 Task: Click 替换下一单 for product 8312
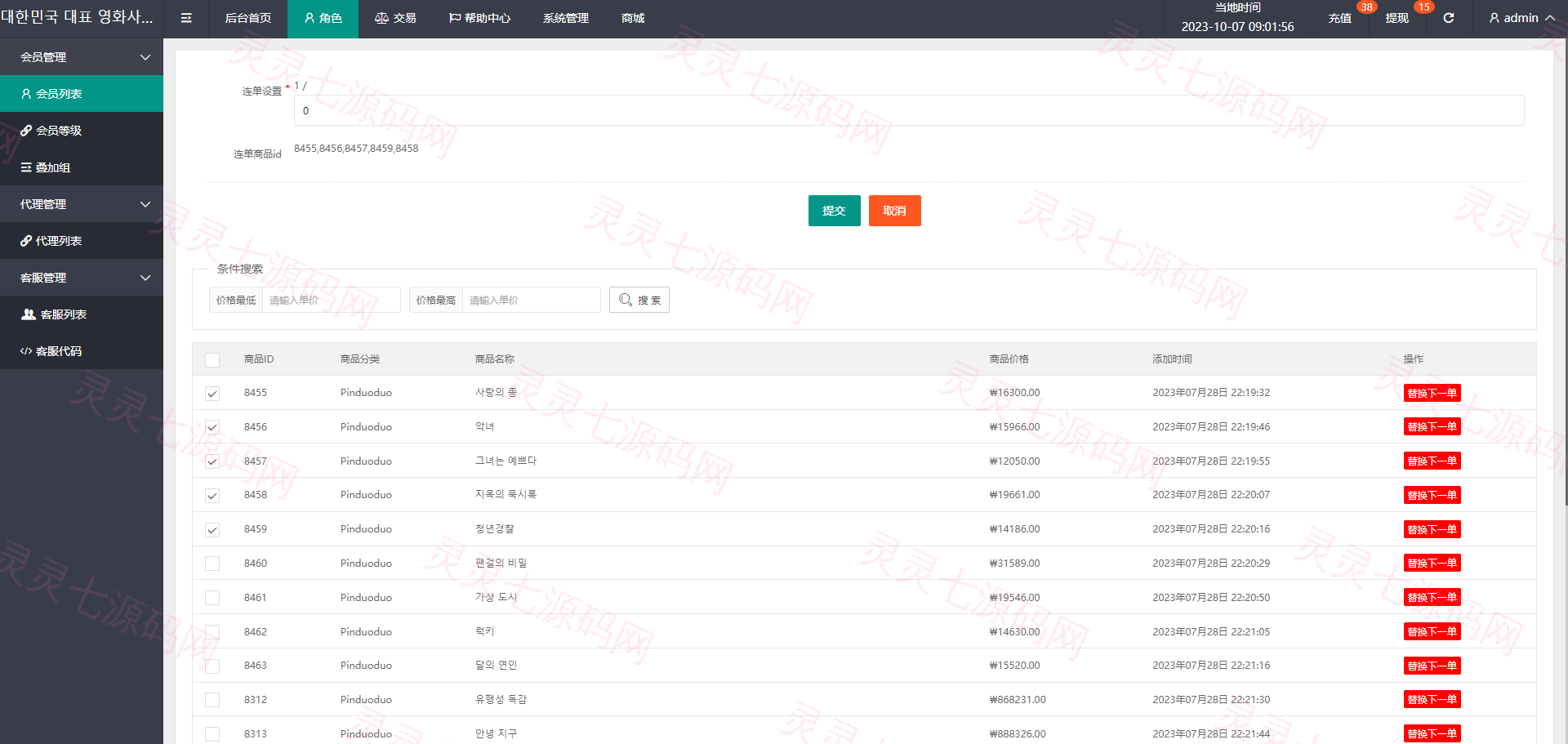pyautogui.click(x=1432, y=699)
